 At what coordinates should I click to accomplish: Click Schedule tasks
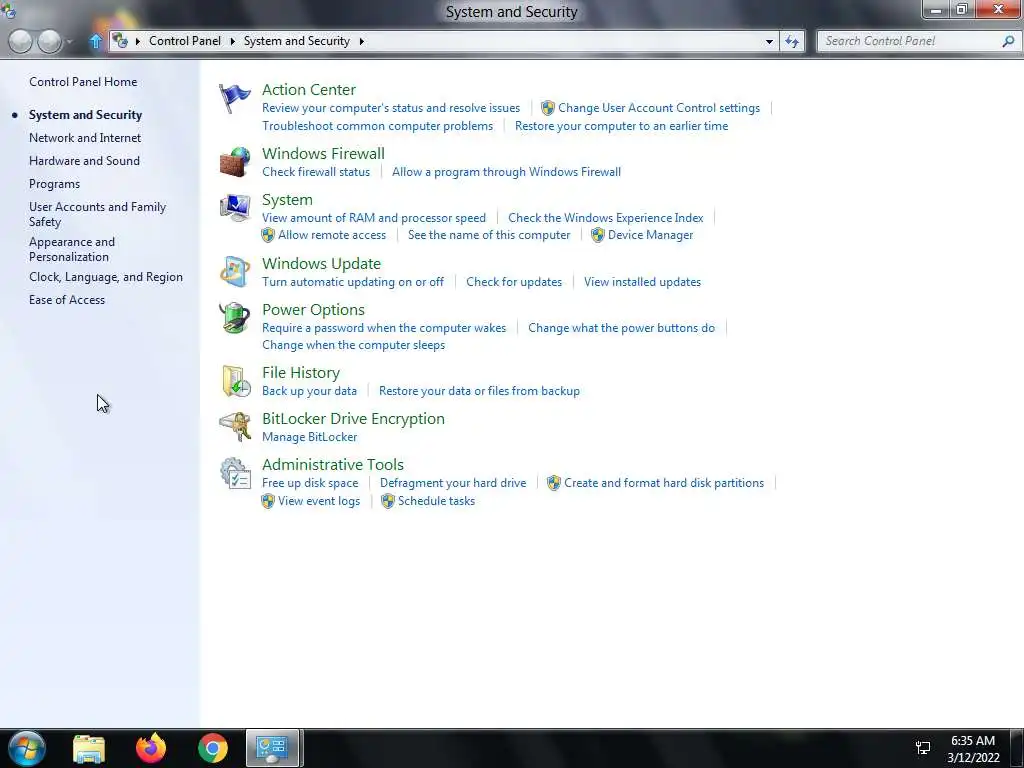click(x=436, y=501)
